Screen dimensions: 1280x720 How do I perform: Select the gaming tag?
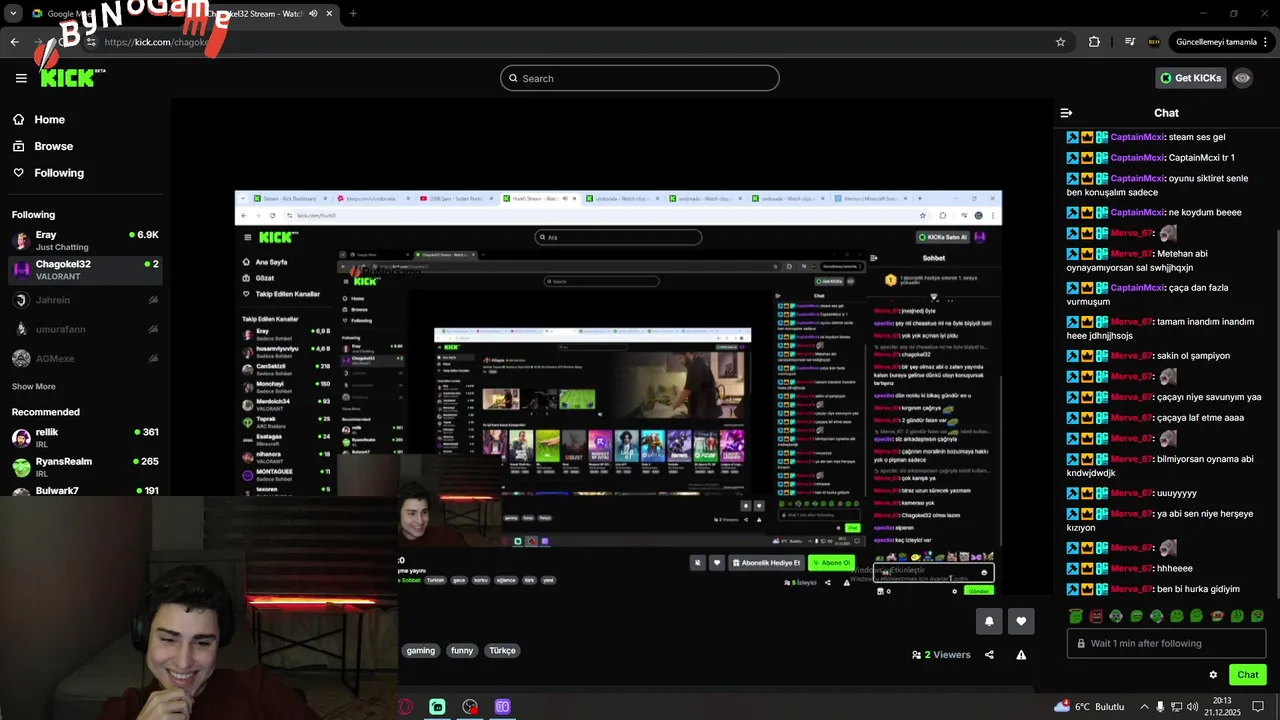point(421,650)
